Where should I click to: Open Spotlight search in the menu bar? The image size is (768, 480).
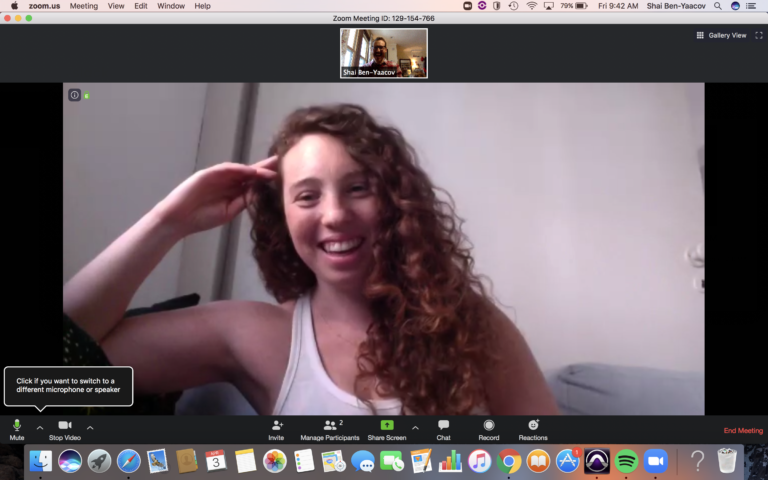click(718, 6)
